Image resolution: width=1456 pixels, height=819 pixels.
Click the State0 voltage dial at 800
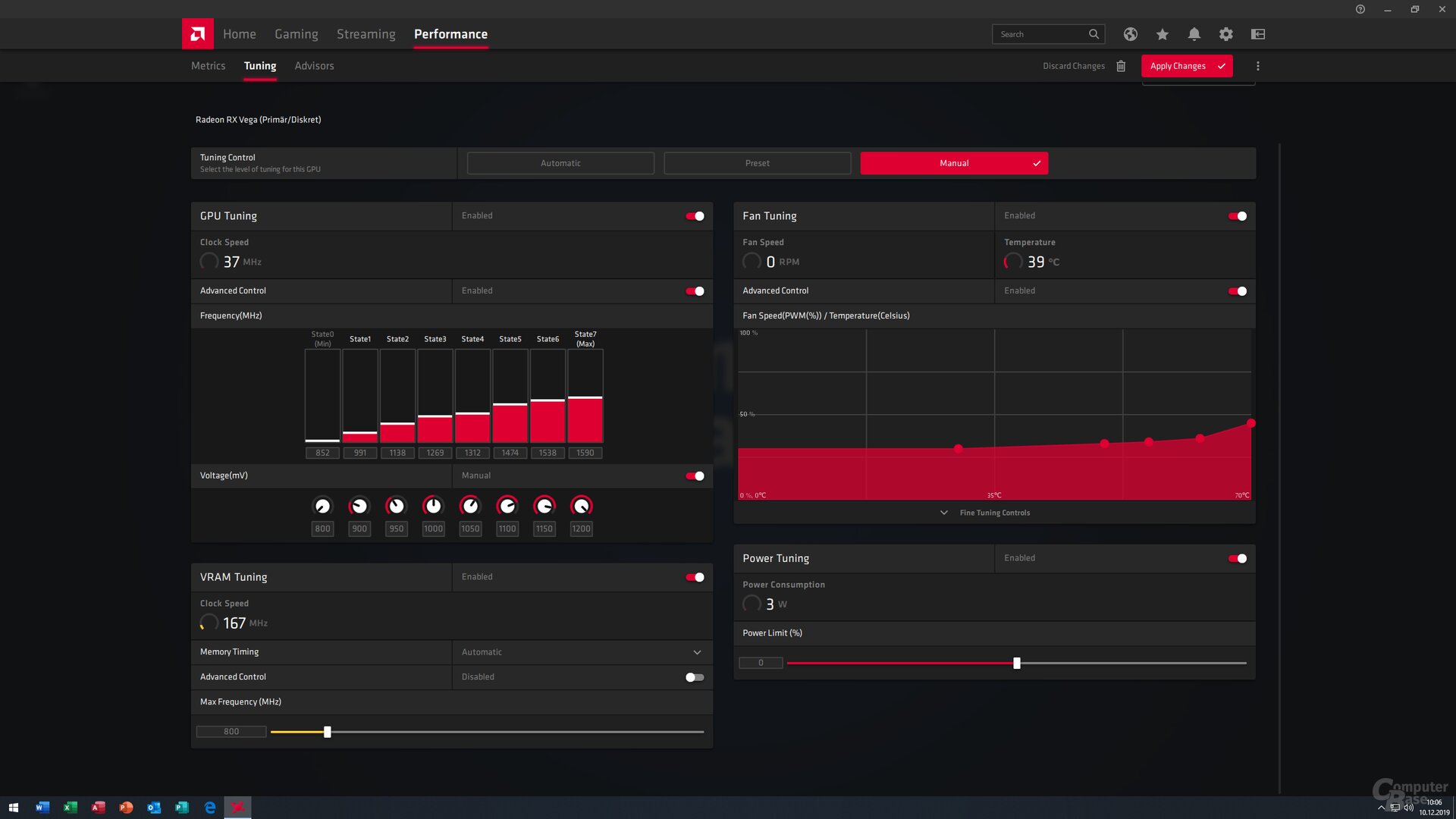click(322, 506)
